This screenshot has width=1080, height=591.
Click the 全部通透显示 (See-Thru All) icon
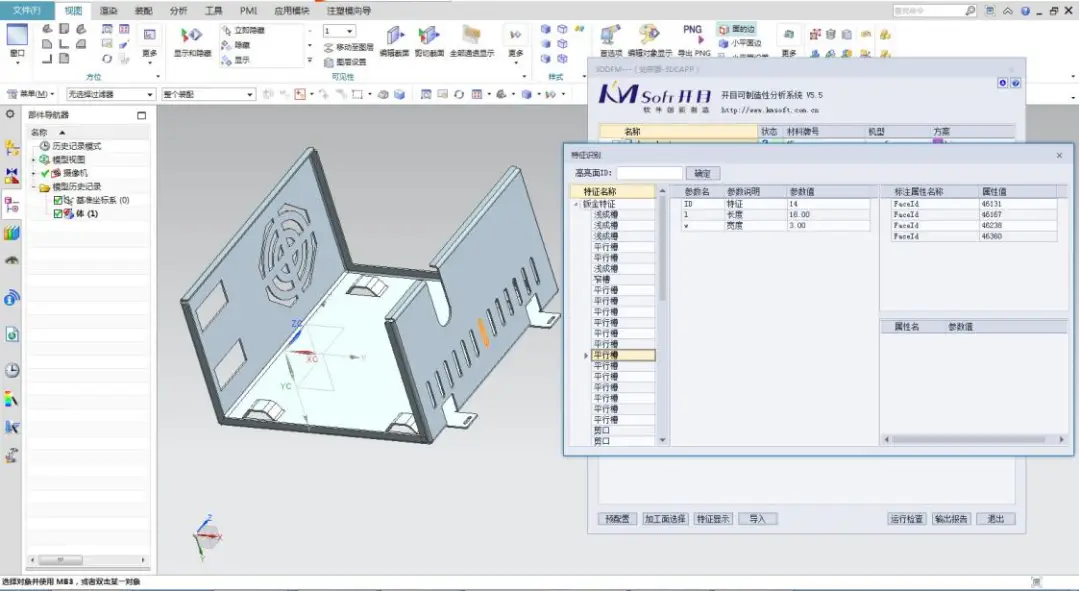[x=471, y=38]
